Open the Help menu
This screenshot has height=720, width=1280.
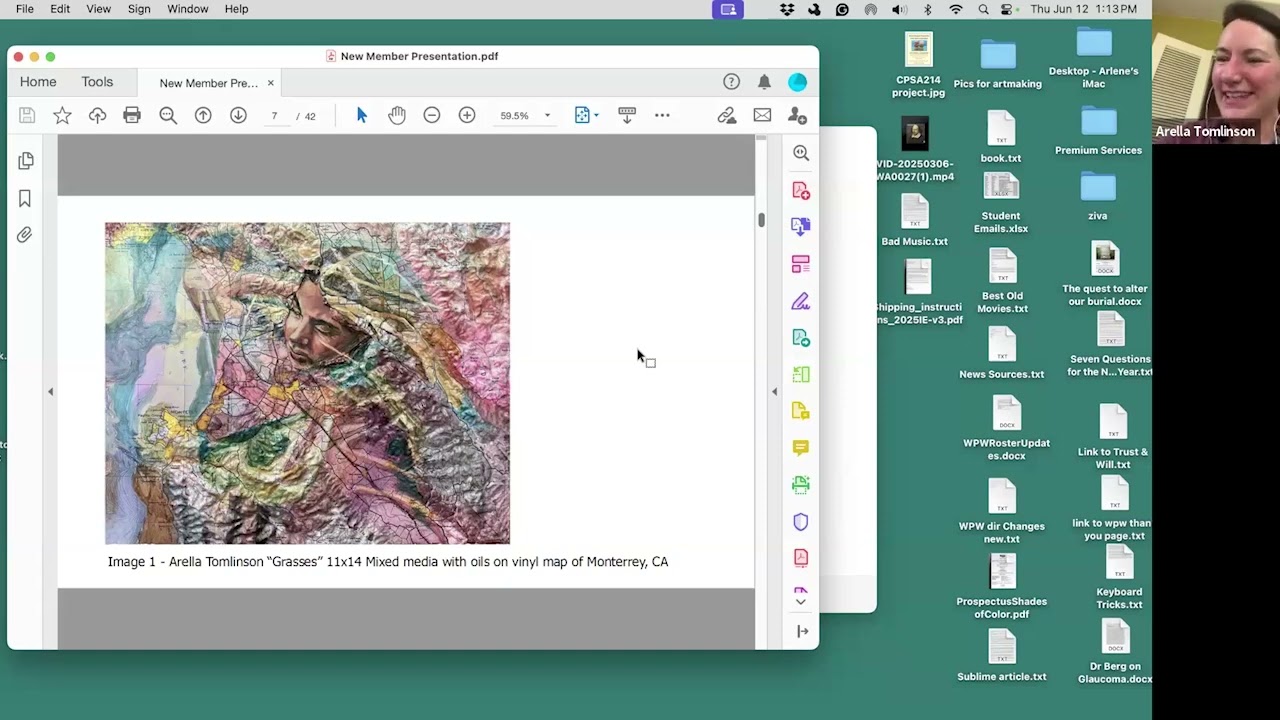[x=236, y=9]
